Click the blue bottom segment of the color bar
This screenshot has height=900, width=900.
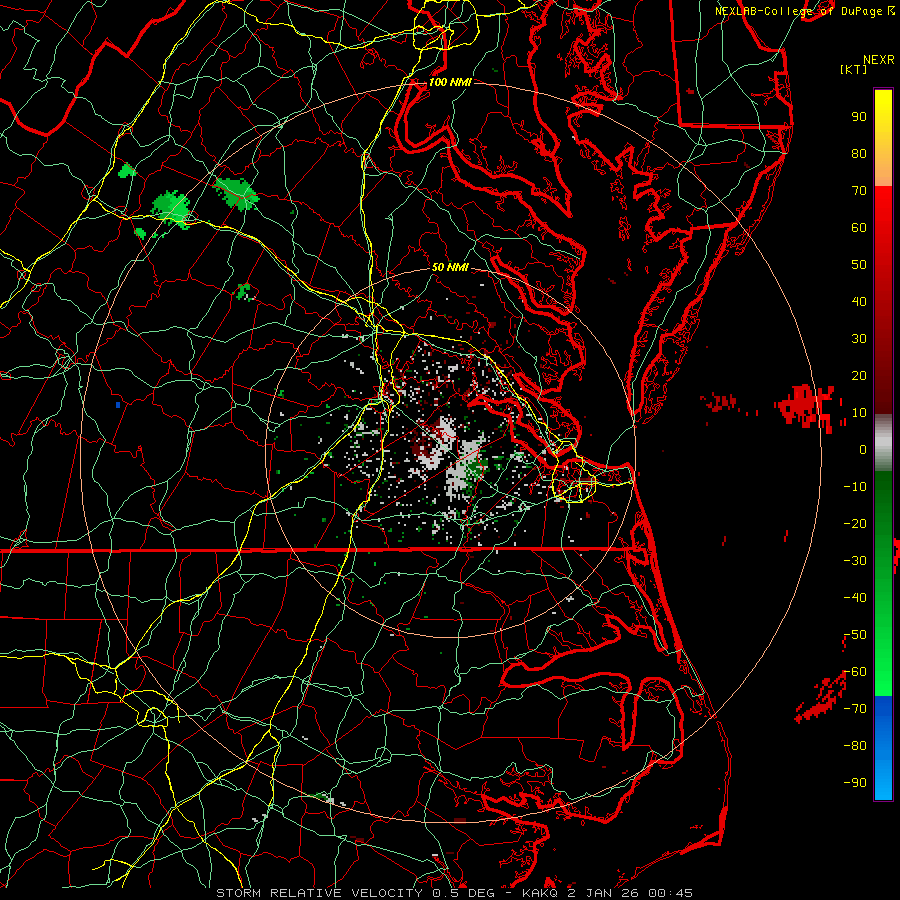click(883, 748)
